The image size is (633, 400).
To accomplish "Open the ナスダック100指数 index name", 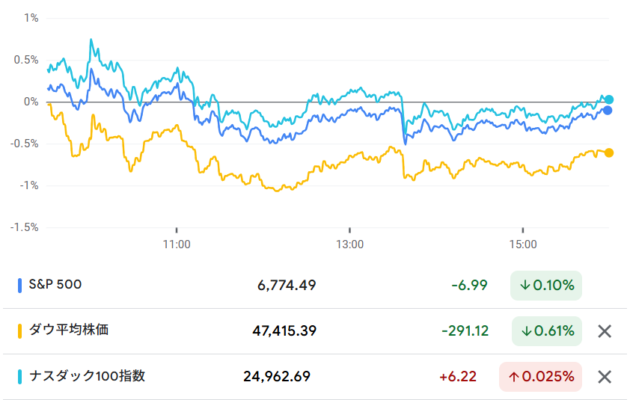I will click(88, 377).
